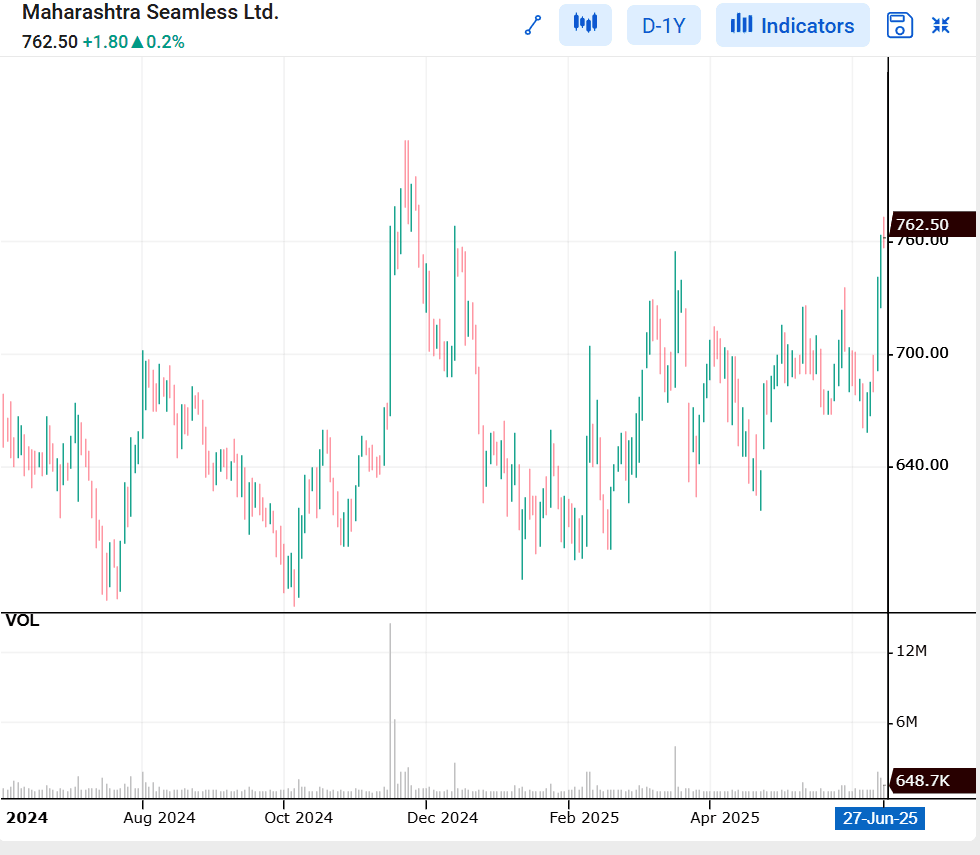Click the VOL panel label
The image size is (980, 855).
[22, 621]
